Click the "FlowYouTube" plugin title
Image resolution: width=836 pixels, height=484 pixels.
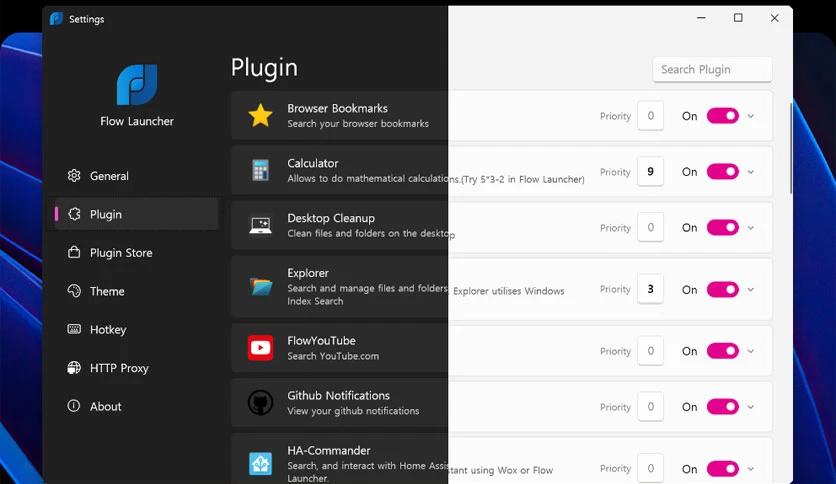point(321,341)
